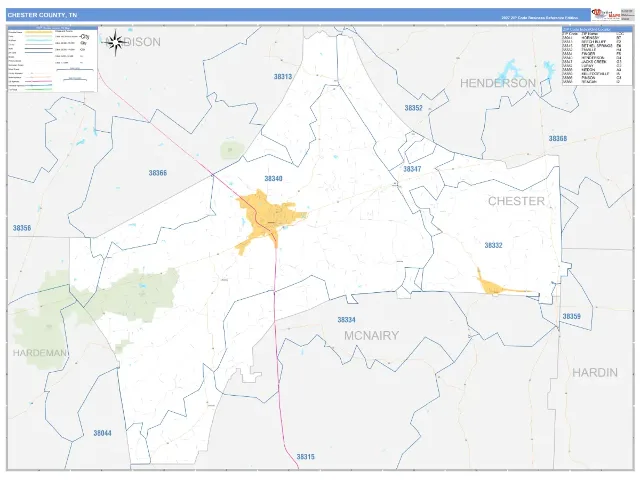Click the small green area inside ZIP 38366
Image resolution: width=640 pixels, height=480 pixels.
232,151
